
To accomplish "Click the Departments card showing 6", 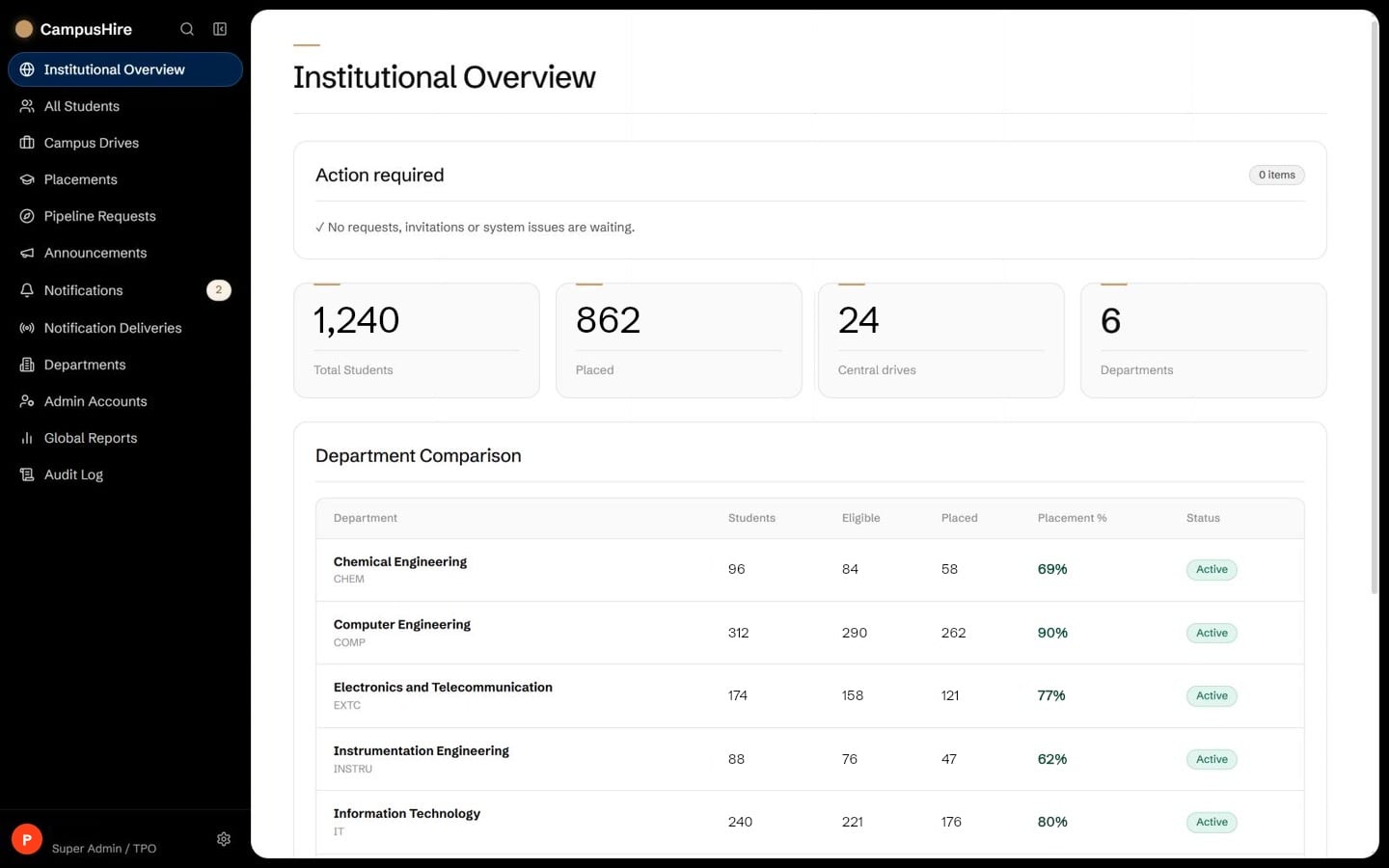I will (1204, 340).
